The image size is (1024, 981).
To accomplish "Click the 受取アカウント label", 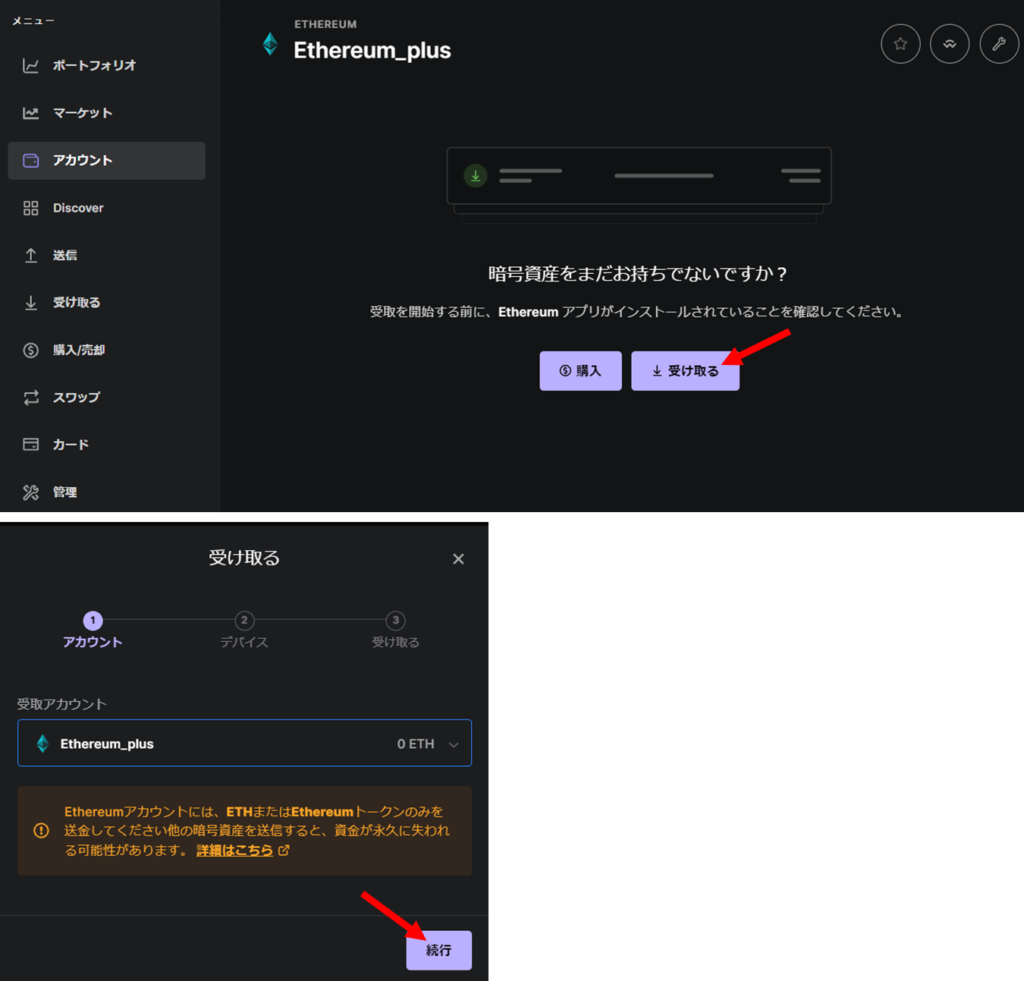I will pyautogui.click(x=61, y=704).
